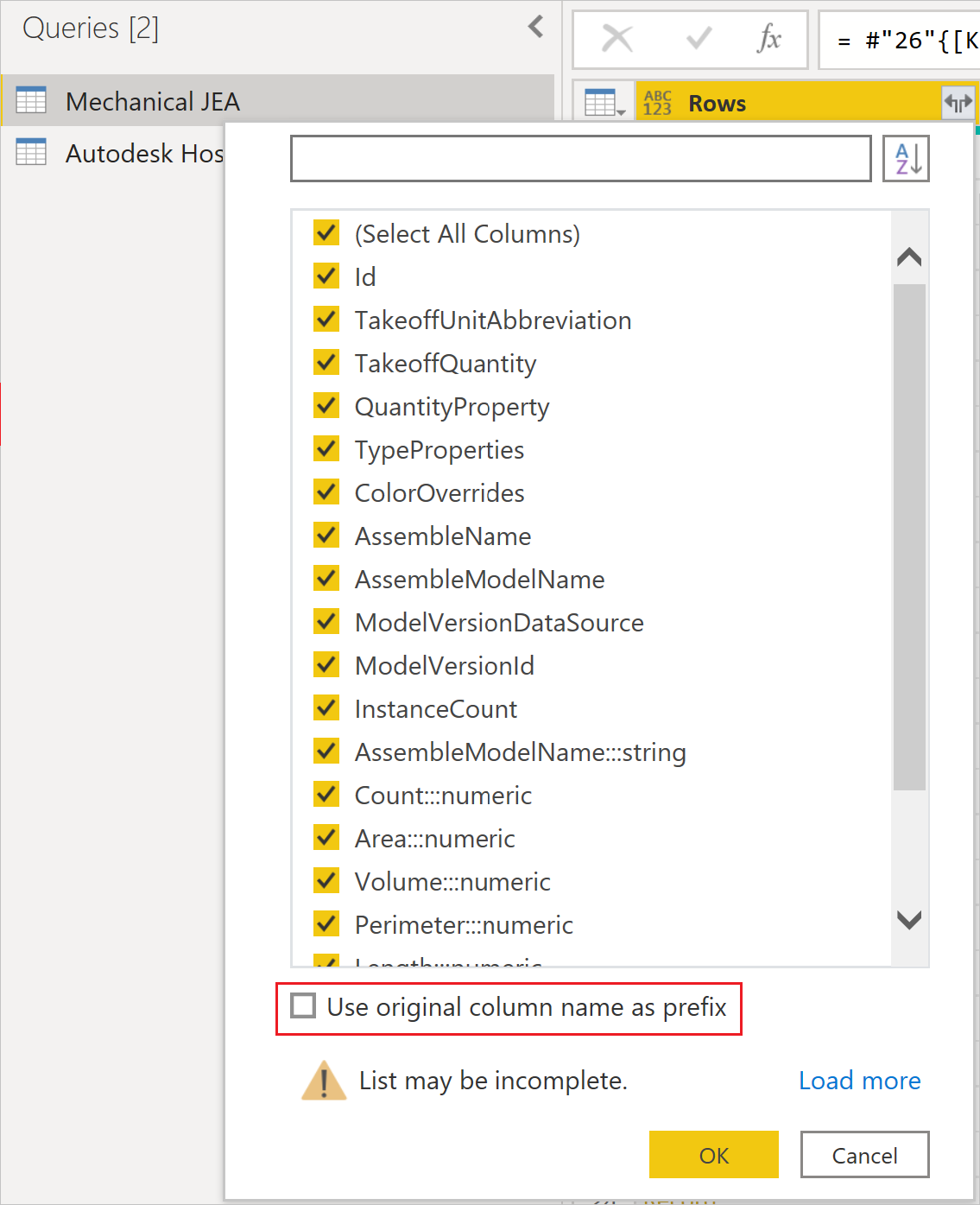Enable Use original column name as prefix
This screenshot has width=980, height=1205.
[x=302, y=1006]
